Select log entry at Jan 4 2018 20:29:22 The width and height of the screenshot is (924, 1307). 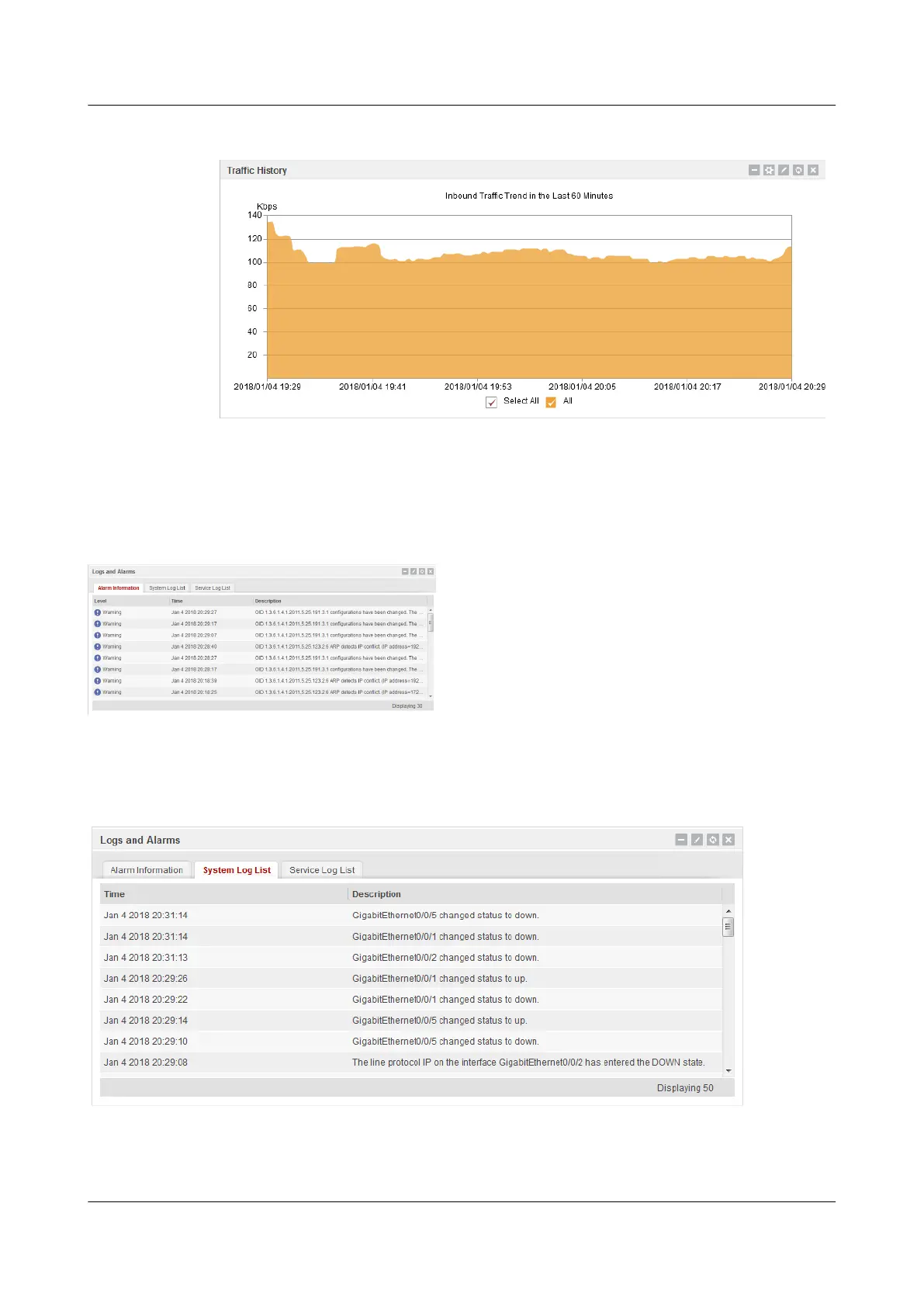tap(411, 999)
